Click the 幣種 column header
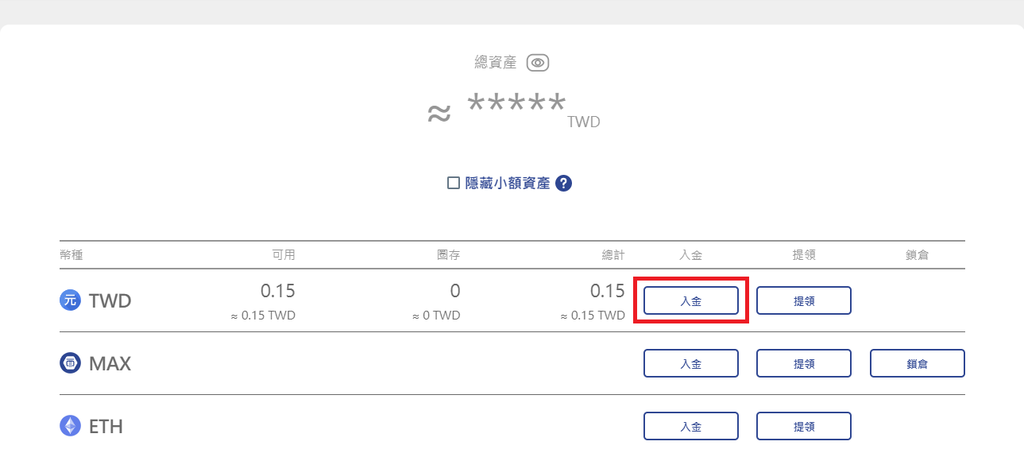Screen dimensions: 1024x457 [72, 256]
